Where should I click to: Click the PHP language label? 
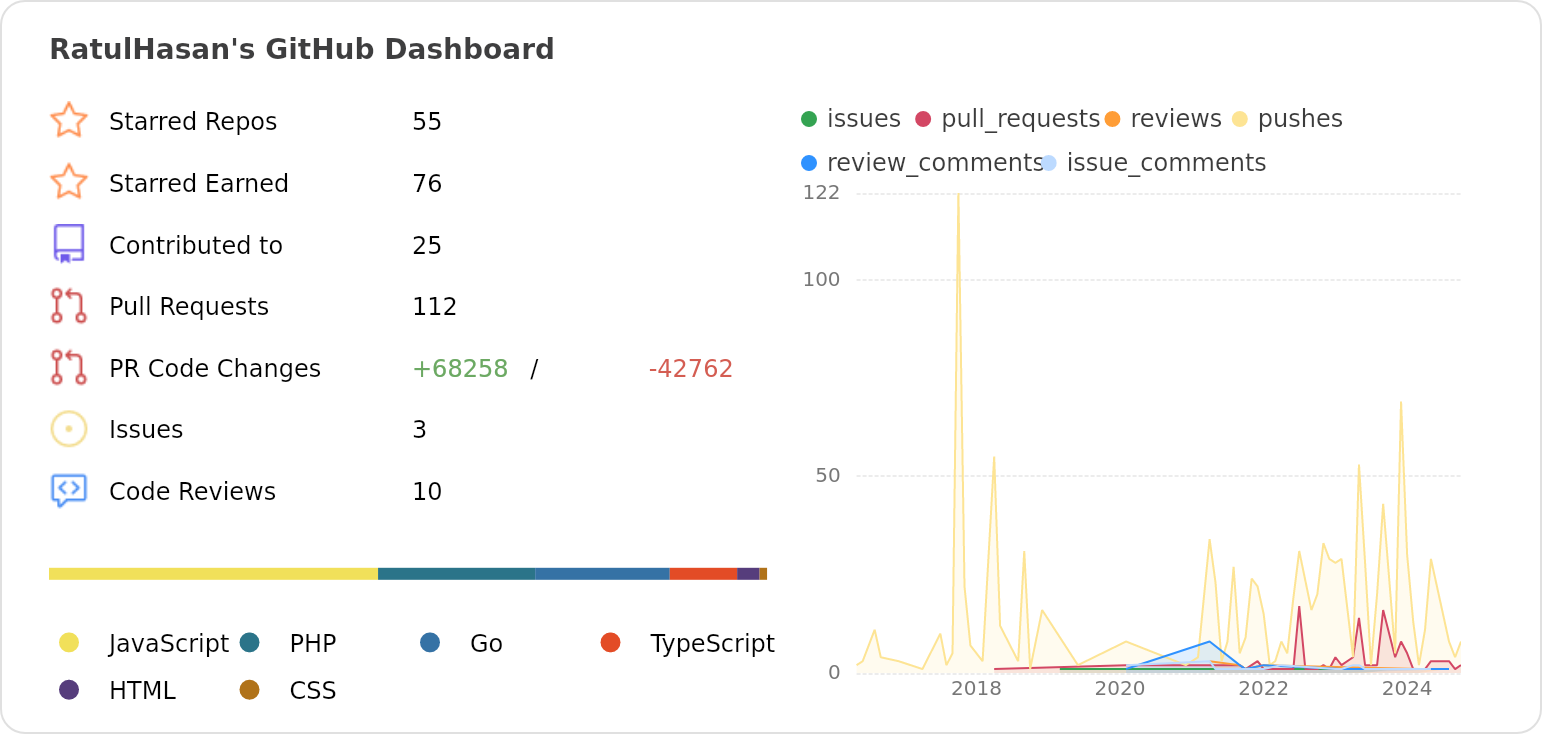click(313, 644)
